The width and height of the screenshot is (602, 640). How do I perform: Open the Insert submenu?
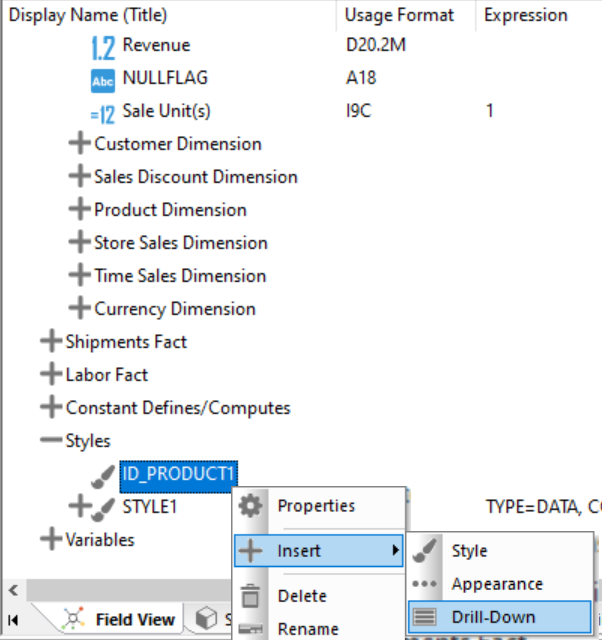pyautogui.click(x=319, y=551)
